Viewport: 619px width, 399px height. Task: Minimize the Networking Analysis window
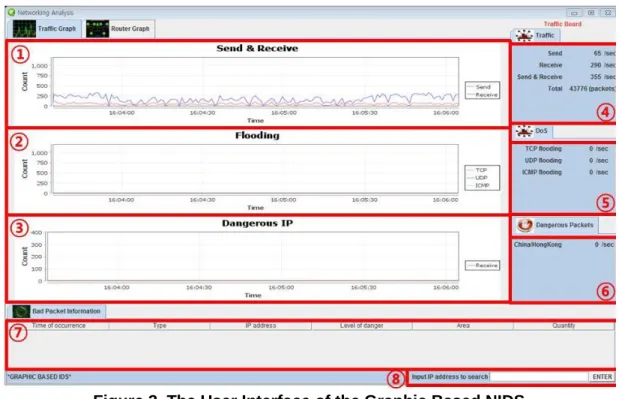click(574, 13)
